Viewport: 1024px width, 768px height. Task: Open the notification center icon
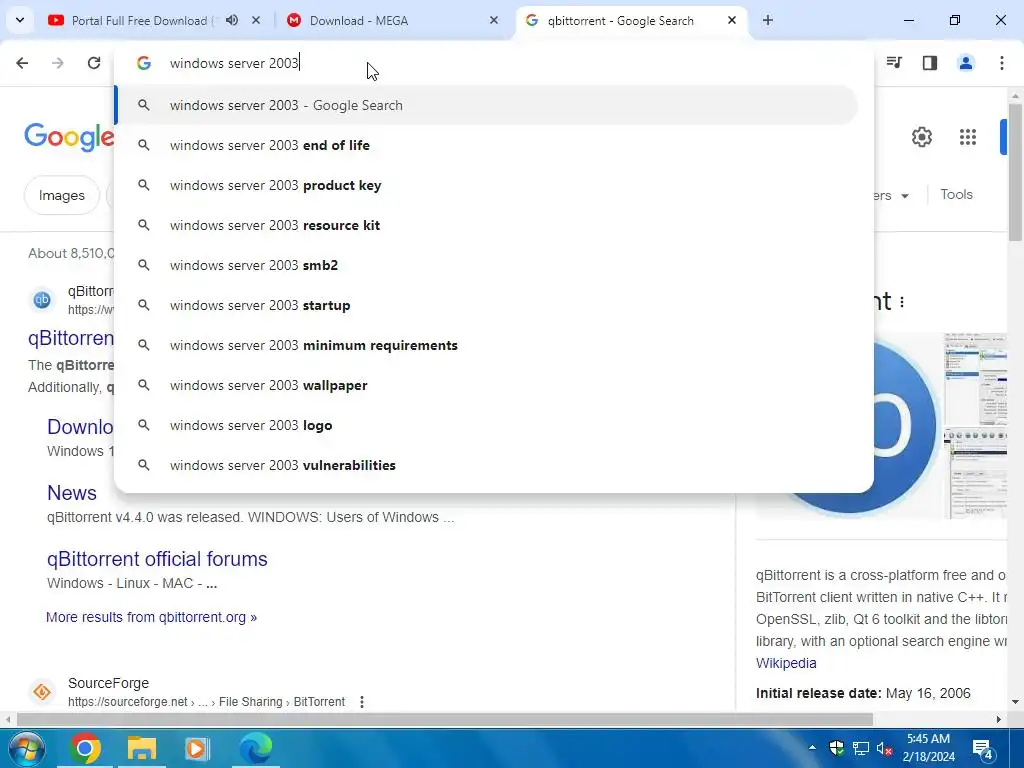click(x=983, y=749)
